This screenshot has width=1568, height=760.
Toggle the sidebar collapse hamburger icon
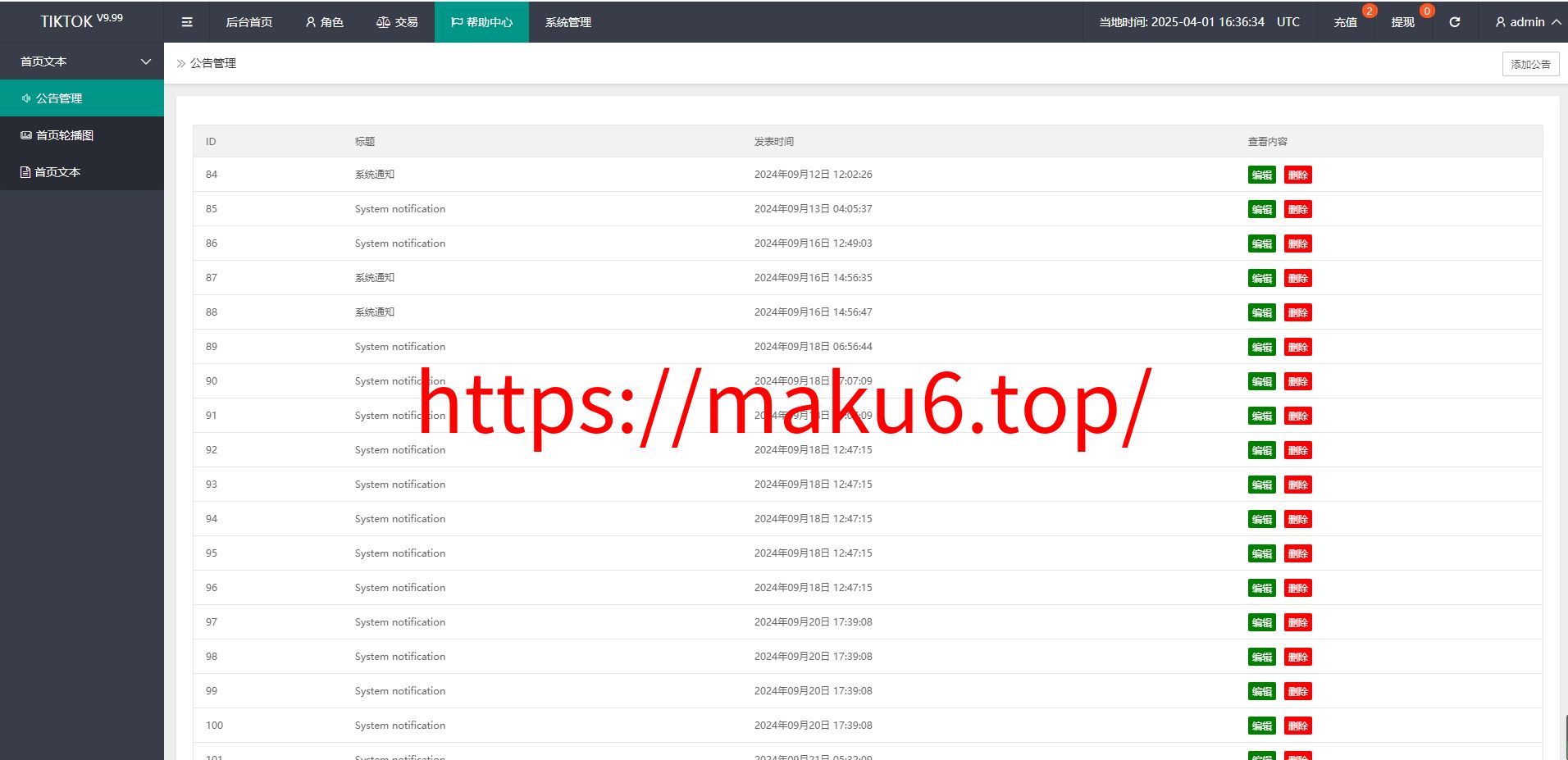187,22
